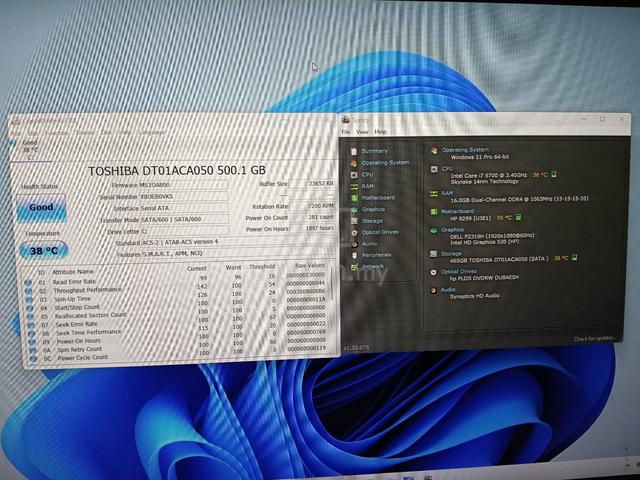Click the Seek Time Performance status circle
Viewport: 640px width, 480px height.
click(x=32, y=333)
